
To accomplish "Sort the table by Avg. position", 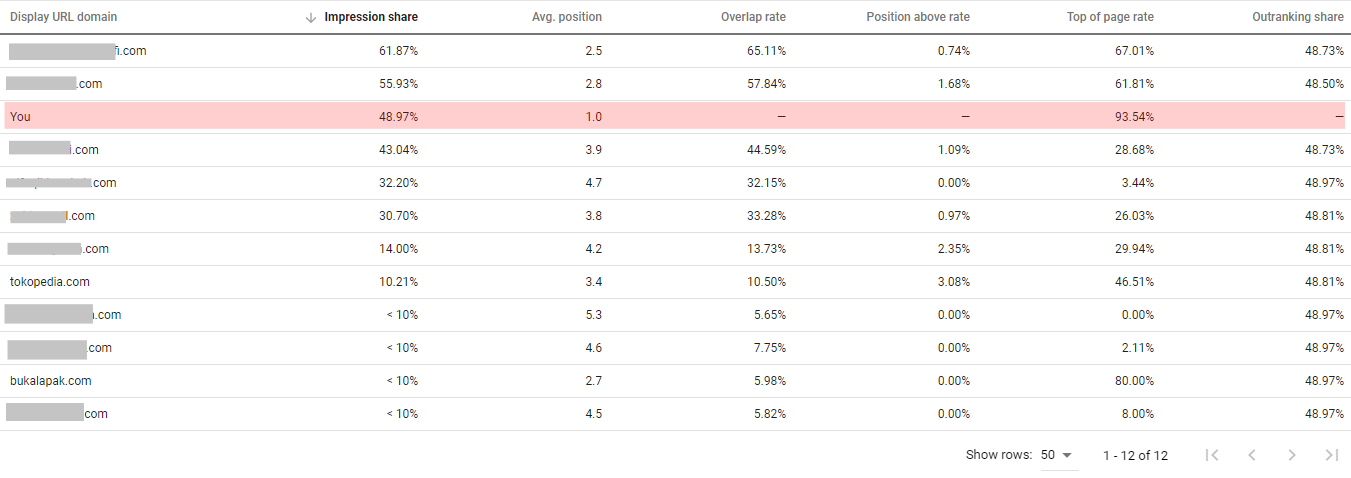I will [567, 17].
